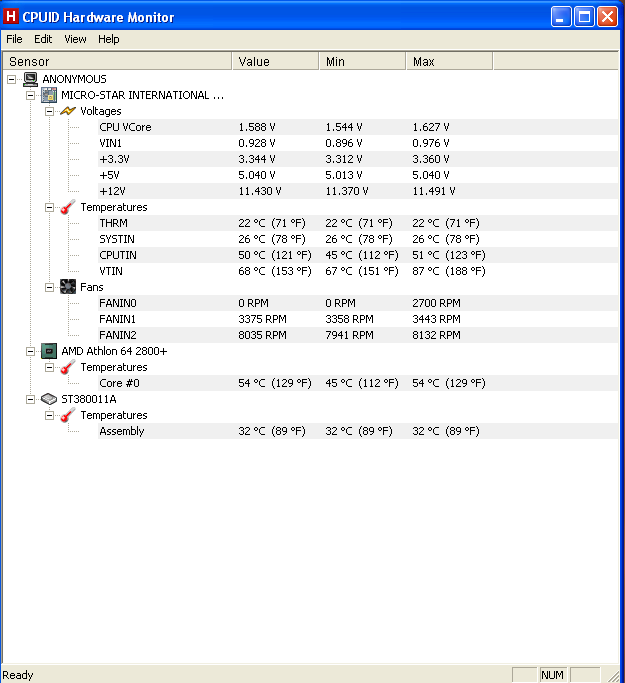625x683 pixels.
Task: Click the CPUID Hardware Monitor title bar logo
Action: 10,17
